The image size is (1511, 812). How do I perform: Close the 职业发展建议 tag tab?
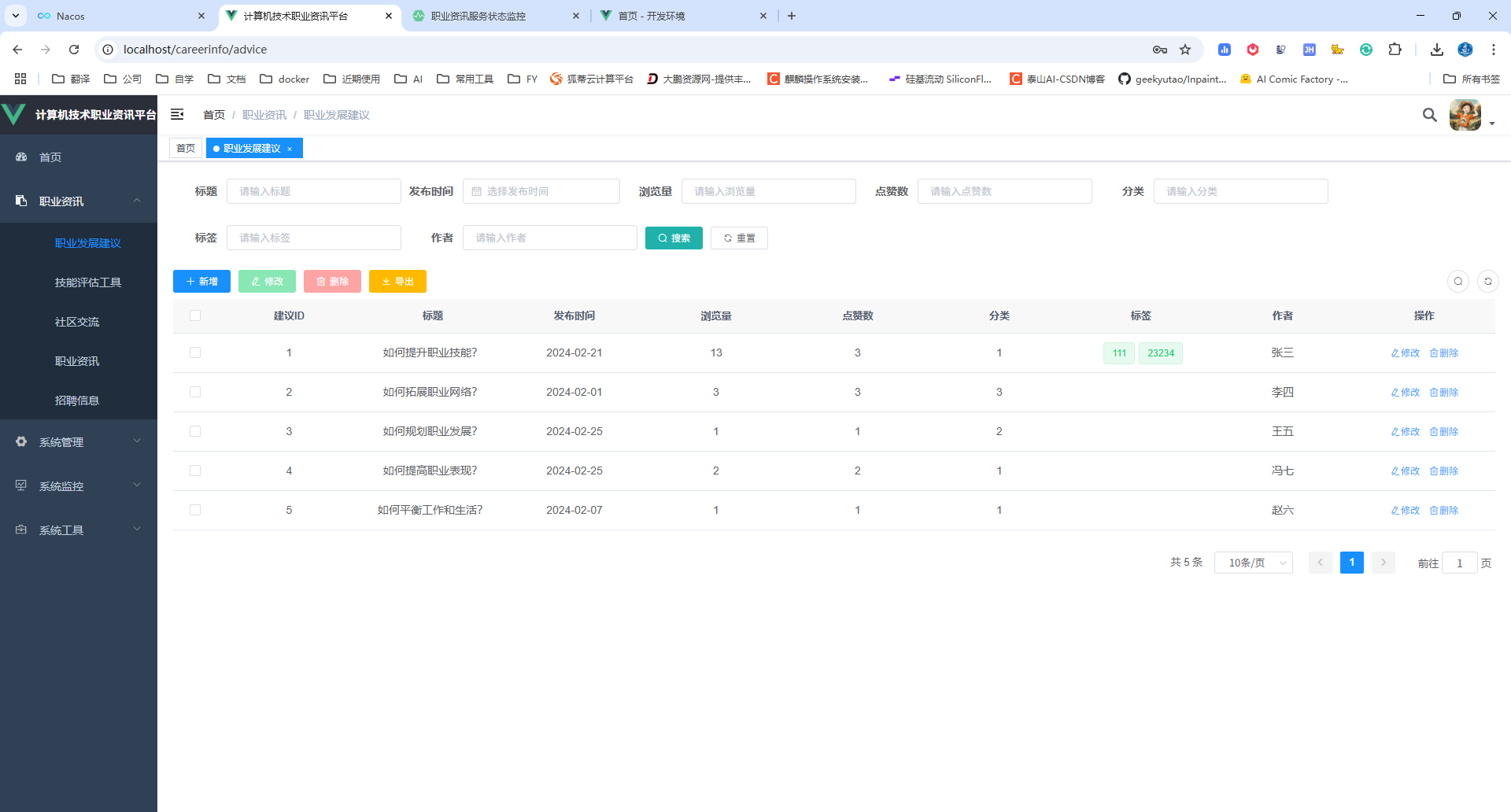[x=290, y=149]
